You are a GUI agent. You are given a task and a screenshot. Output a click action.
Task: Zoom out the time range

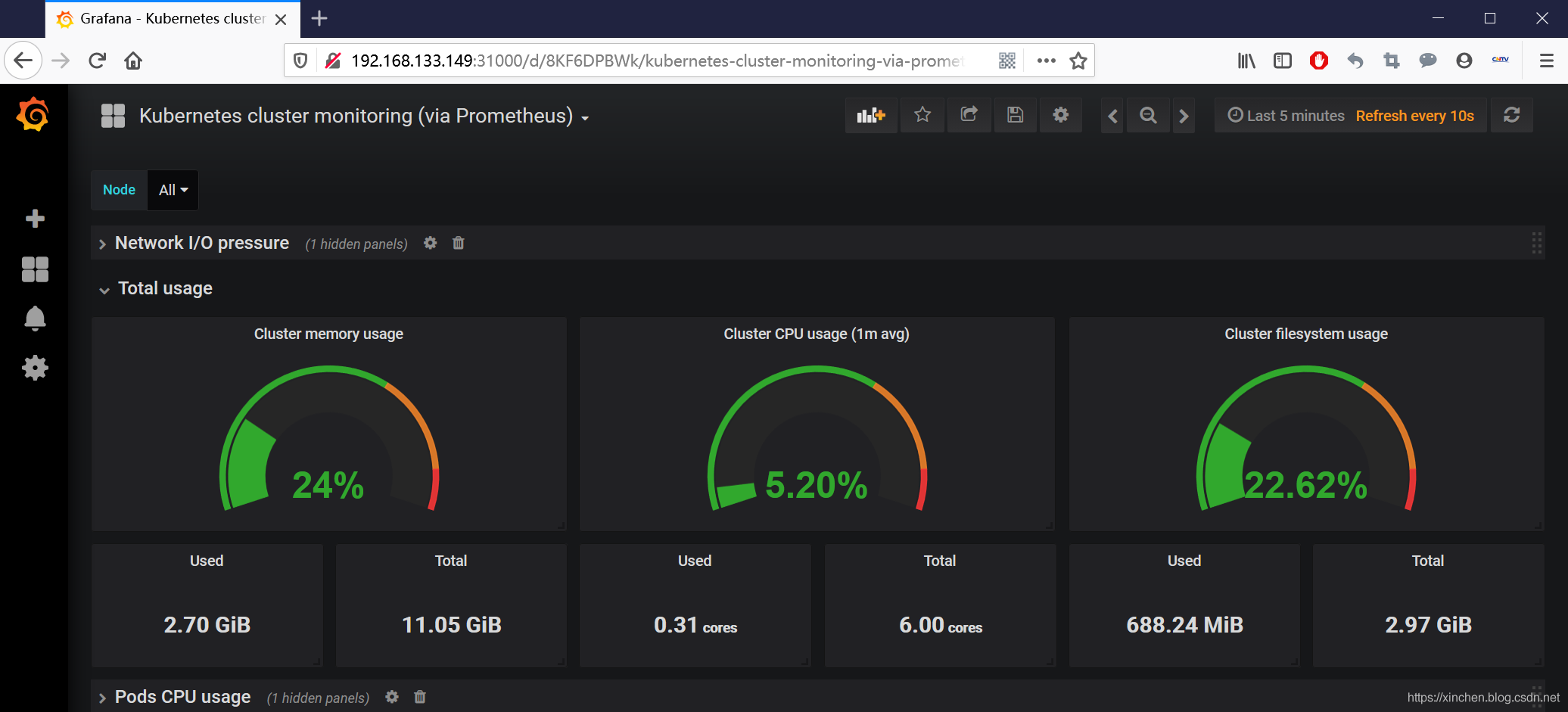1148,116
